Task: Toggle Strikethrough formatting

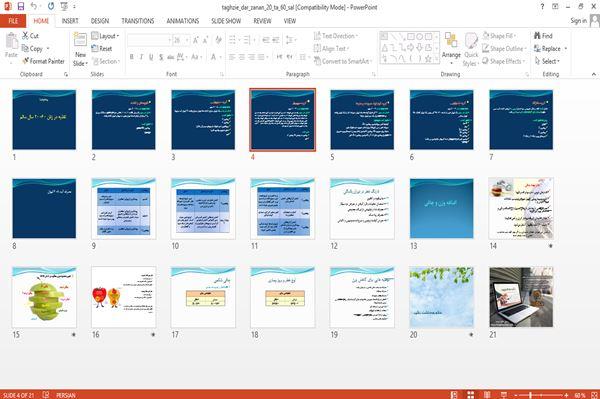Action: [x=170, y=57]
